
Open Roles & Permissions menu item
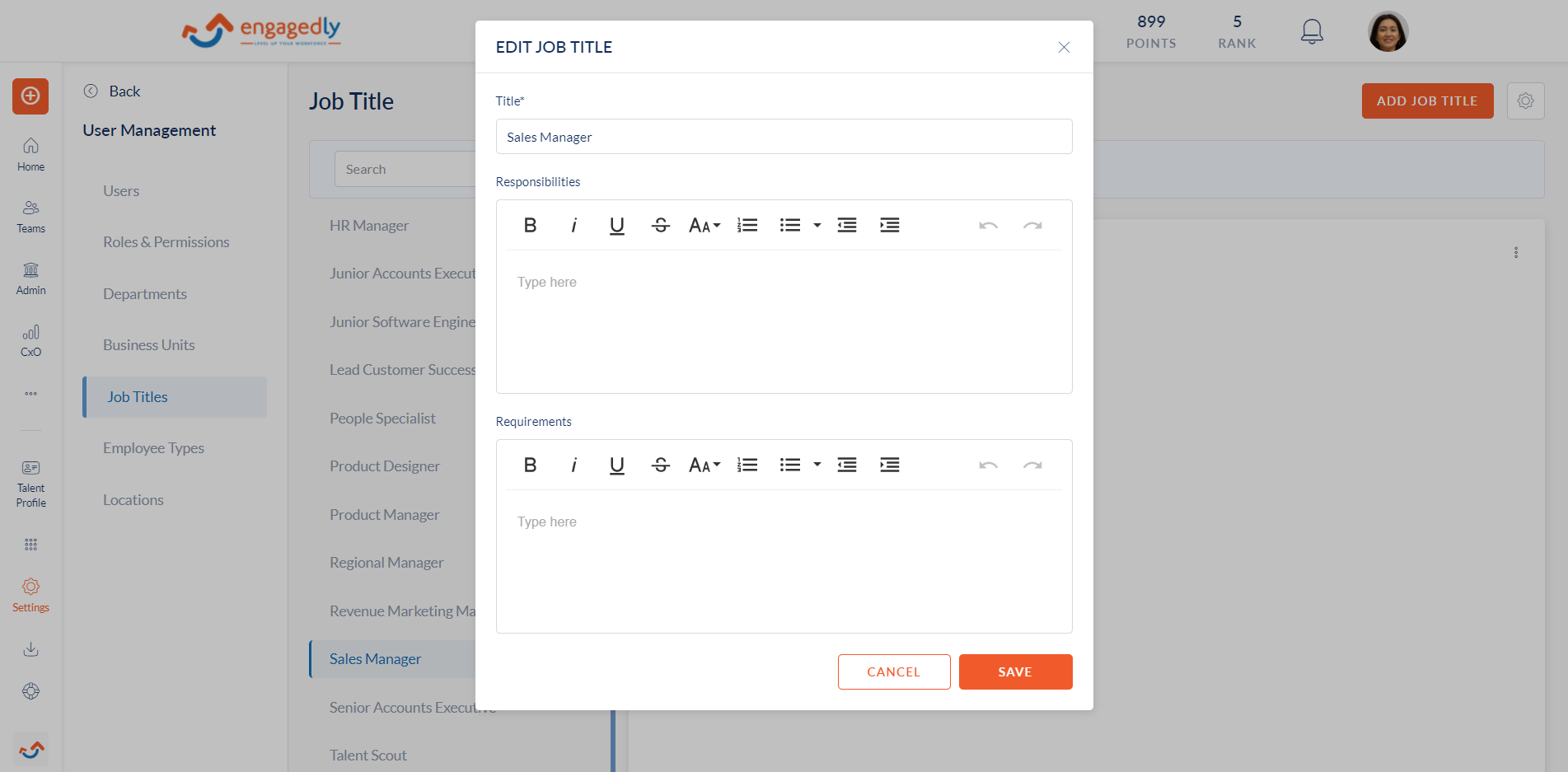tap(166, 241)
